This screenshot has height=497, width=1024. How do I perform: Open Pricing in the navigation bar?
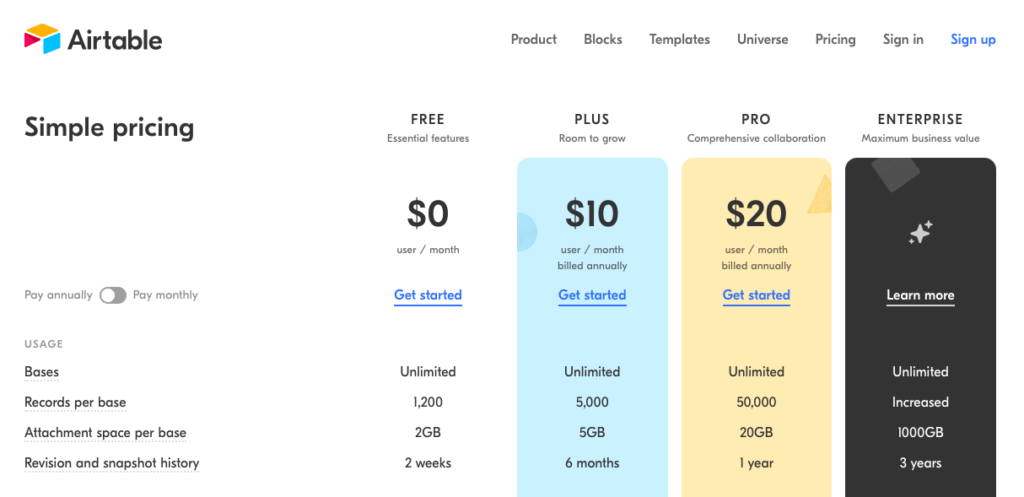(835, 39)
